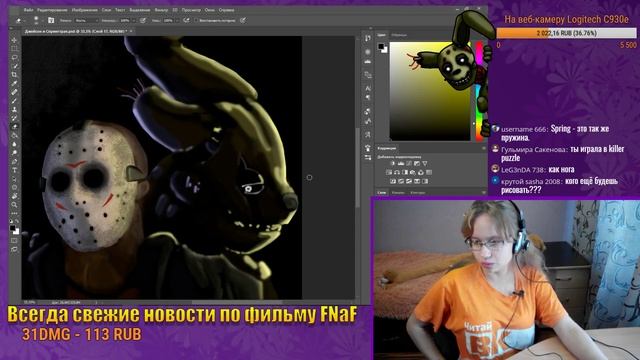
Task: Toggle the brush settings panel button
Action: click(x=51, y=20)
